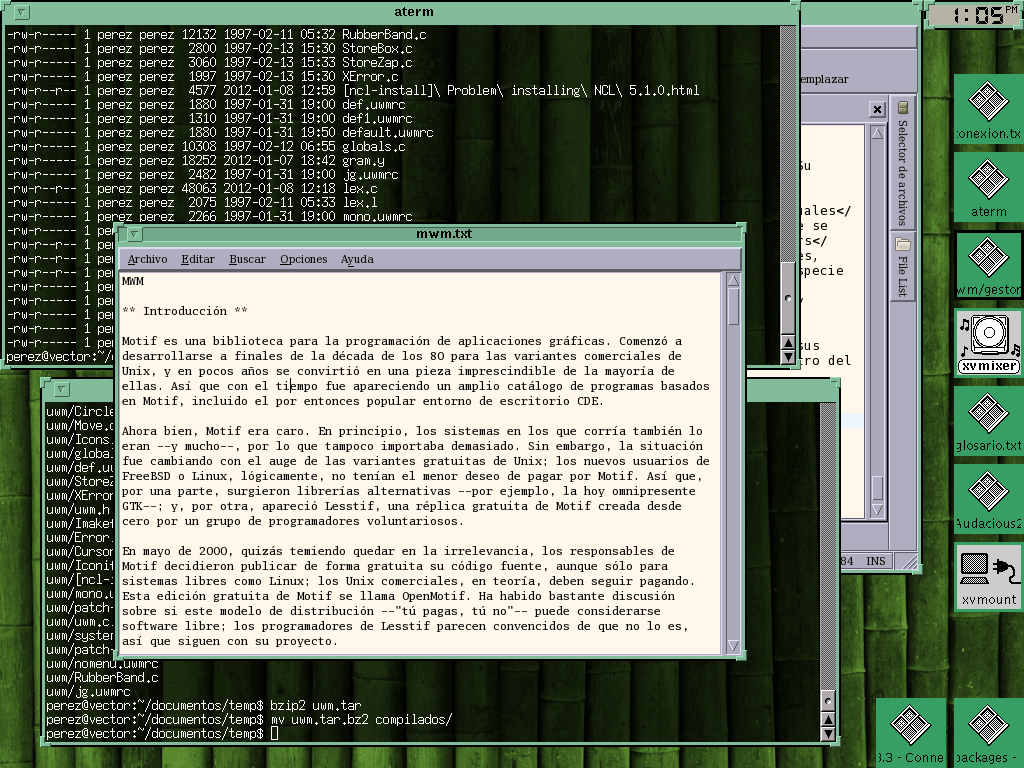Click the mwm.txt scrollbar up arrow

click(x=733, y=281)
